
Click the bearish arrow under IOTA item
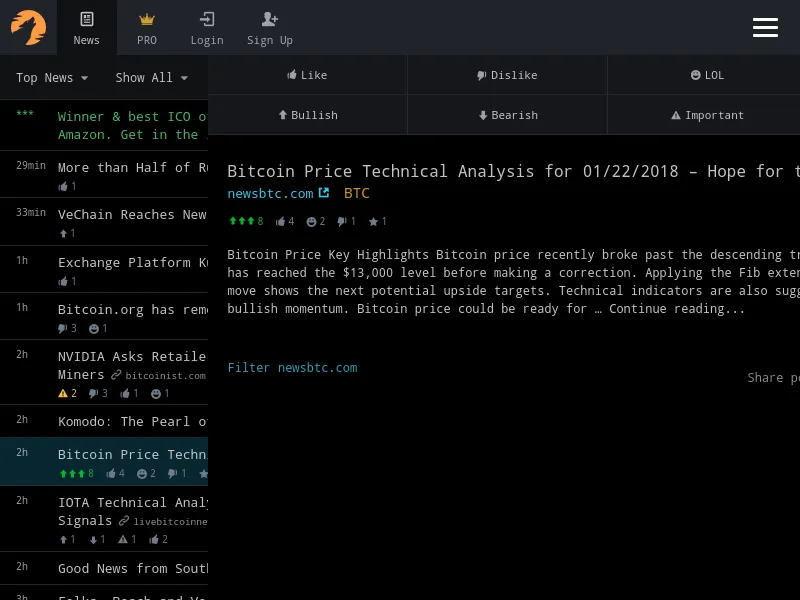point(93,539)
